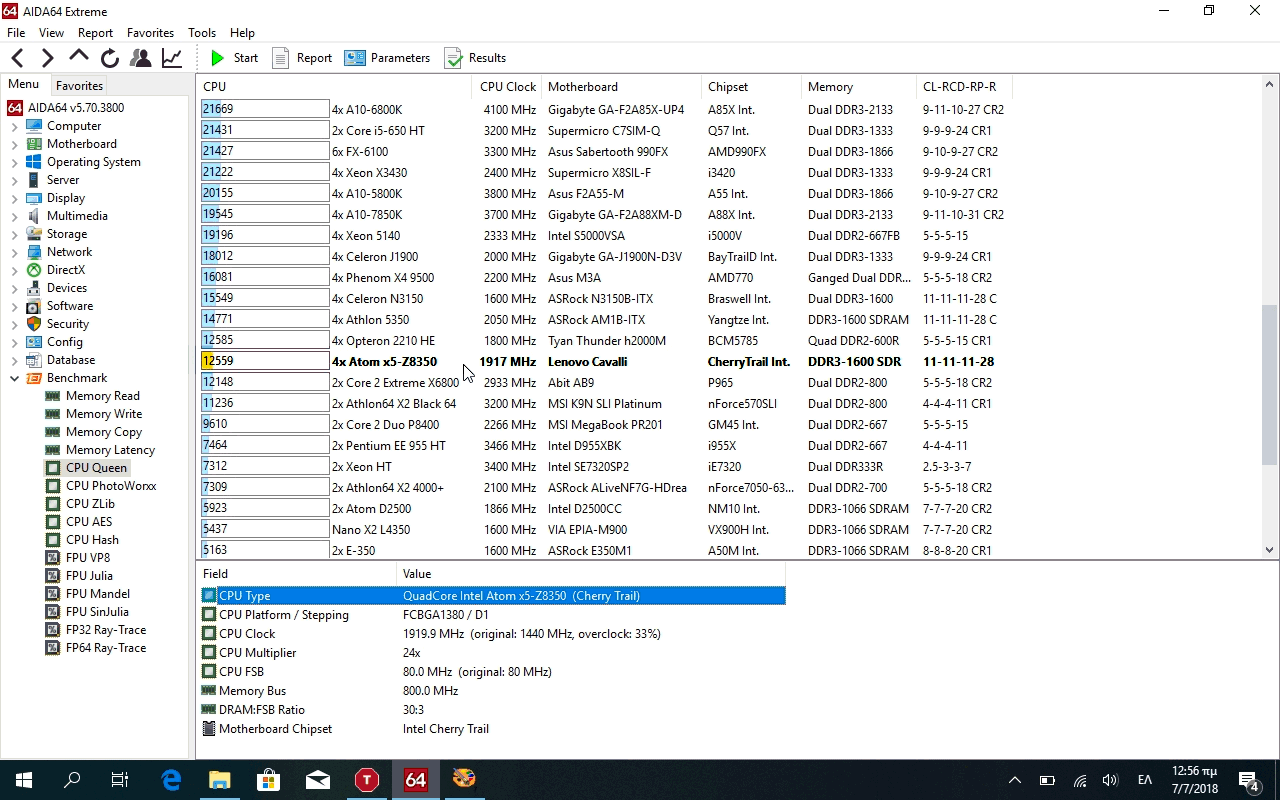Viewport: 1280px width, 800px height.
Task: Select the FPU VP8 benchmark
Action: pos(88,558)
